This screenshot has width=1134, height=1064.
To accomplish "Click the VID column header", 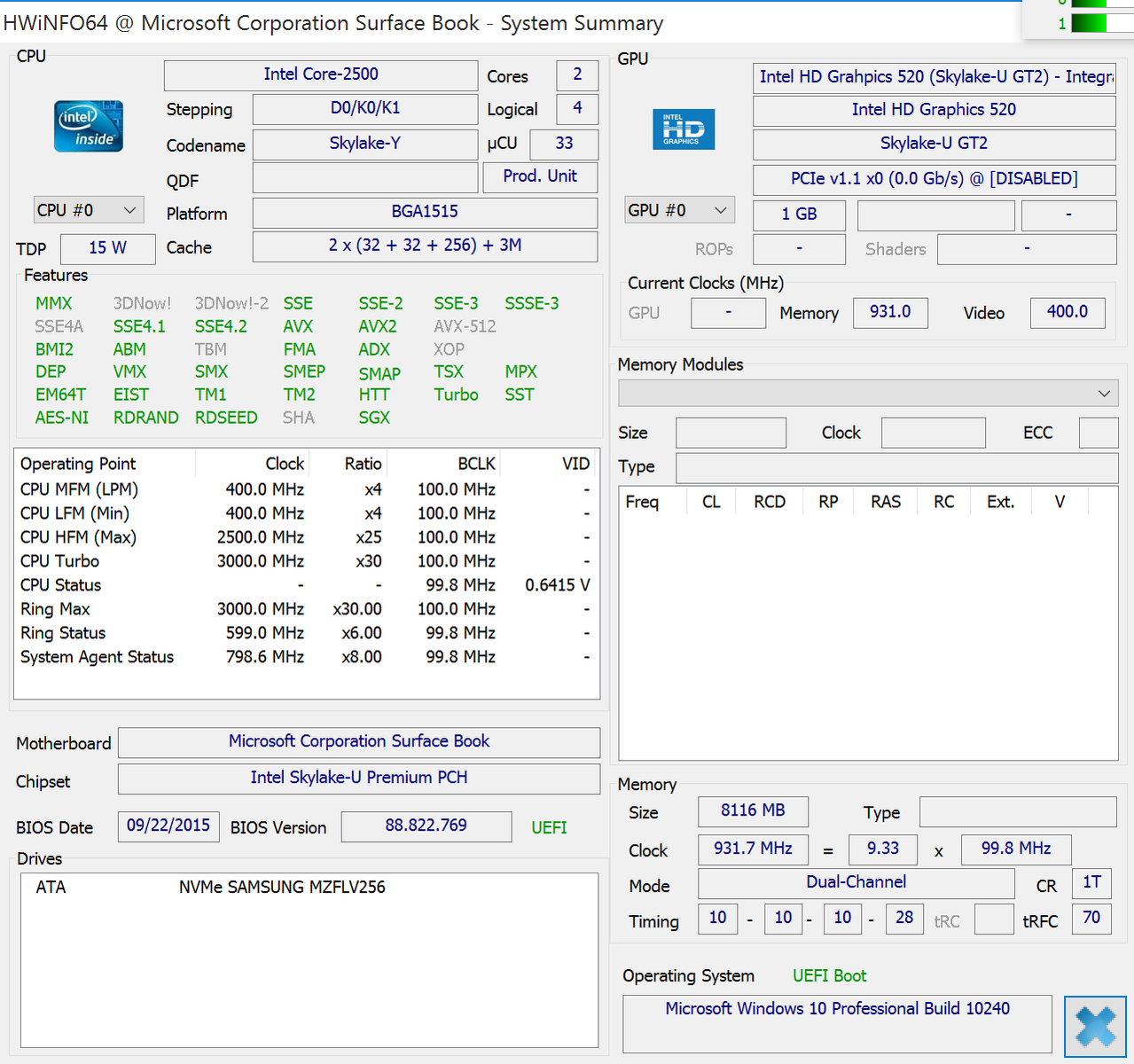I will coord(550,464).
